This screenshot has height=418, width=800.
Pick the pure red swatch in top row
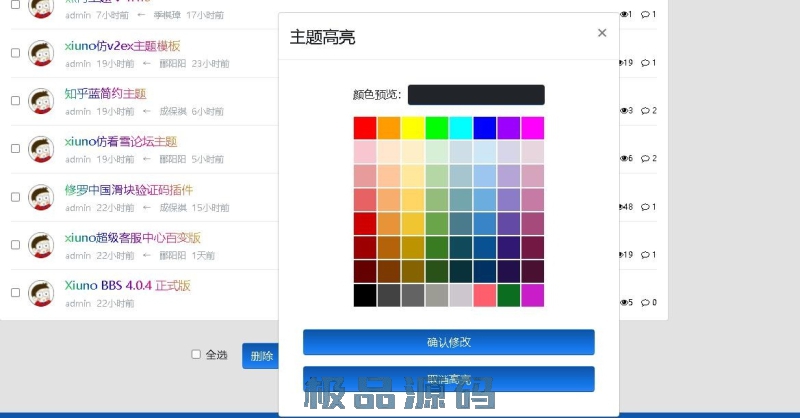365,128
